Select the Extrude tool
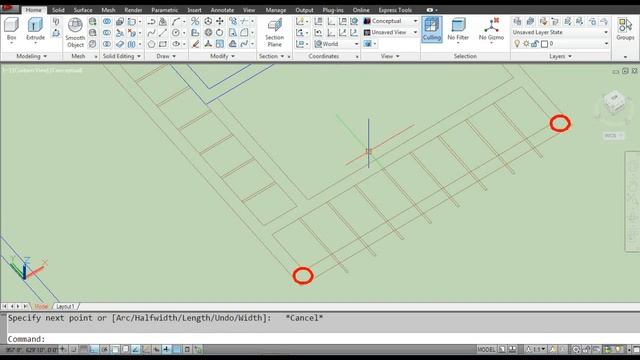The image size is (640, 360). click(x=35, y=29)
